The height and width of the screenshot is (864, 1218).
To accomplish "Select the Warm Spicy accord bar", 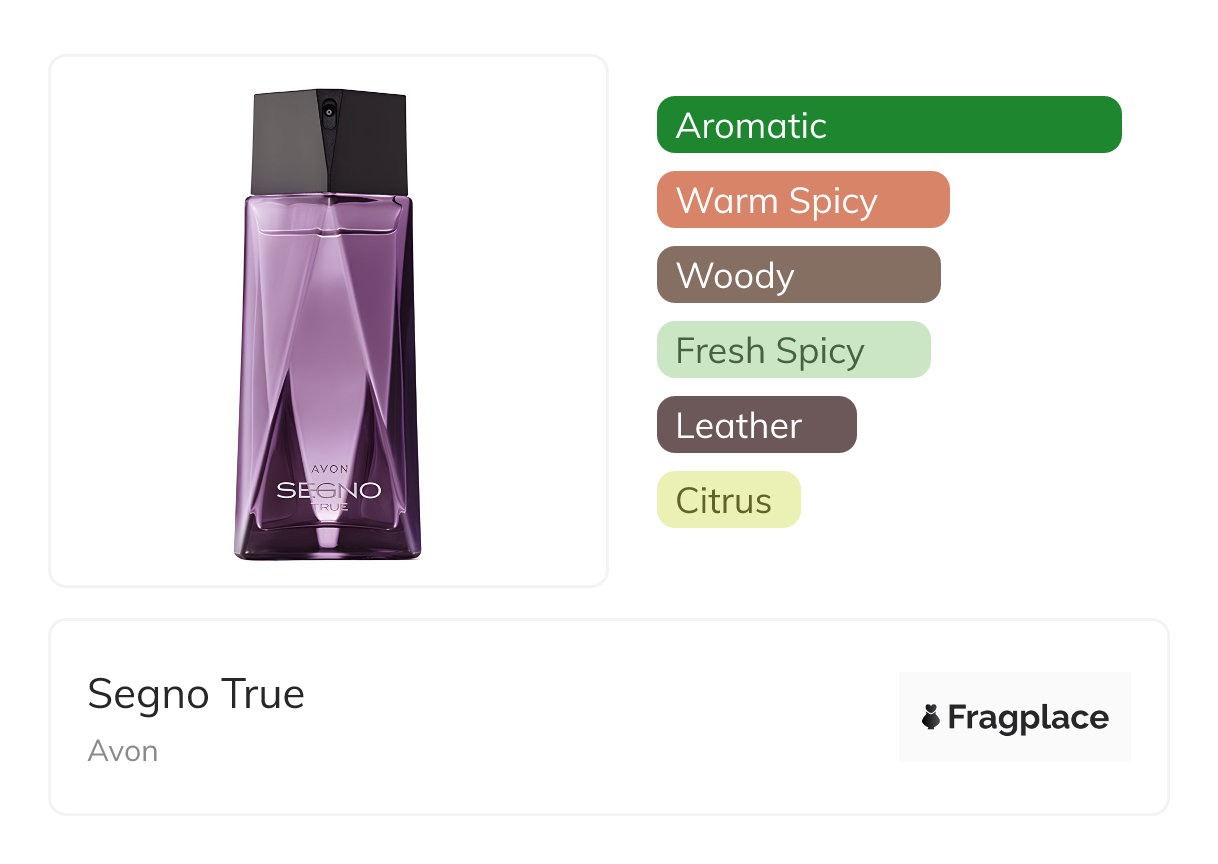I will click(802, 200).
